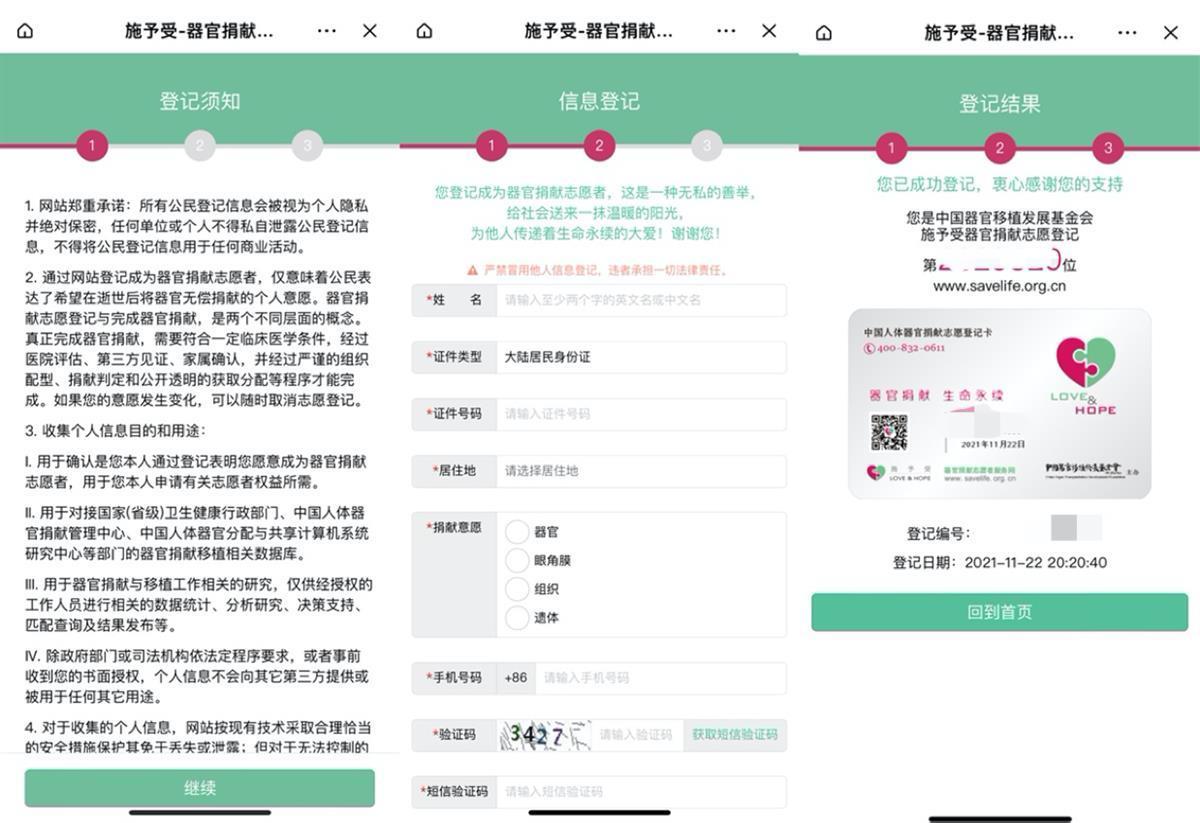Open the more options menu in the middle panel

[x=726, y=31]
